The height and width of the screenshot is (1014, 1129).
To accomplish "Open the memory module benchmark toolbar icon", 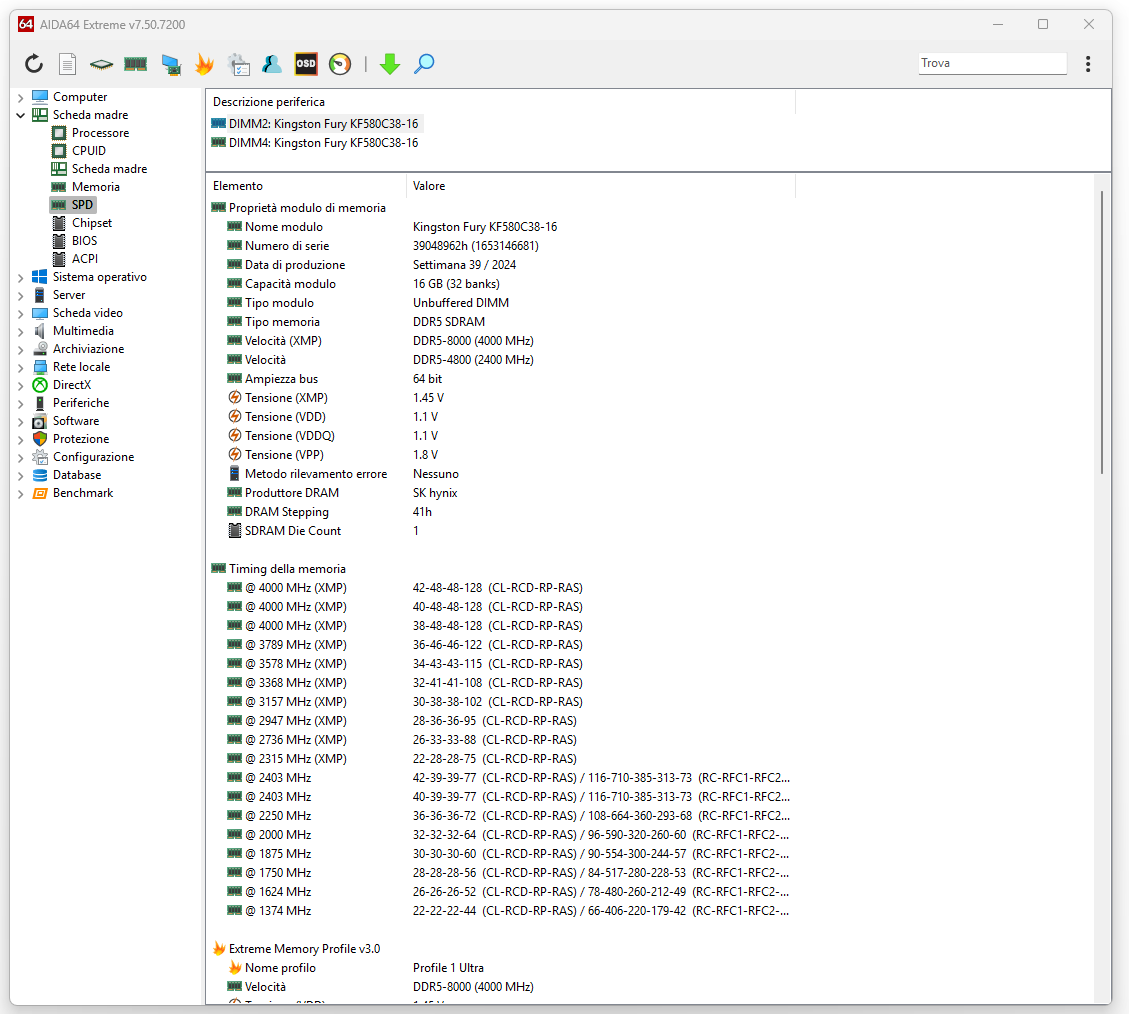I will [x=135, y=64].
